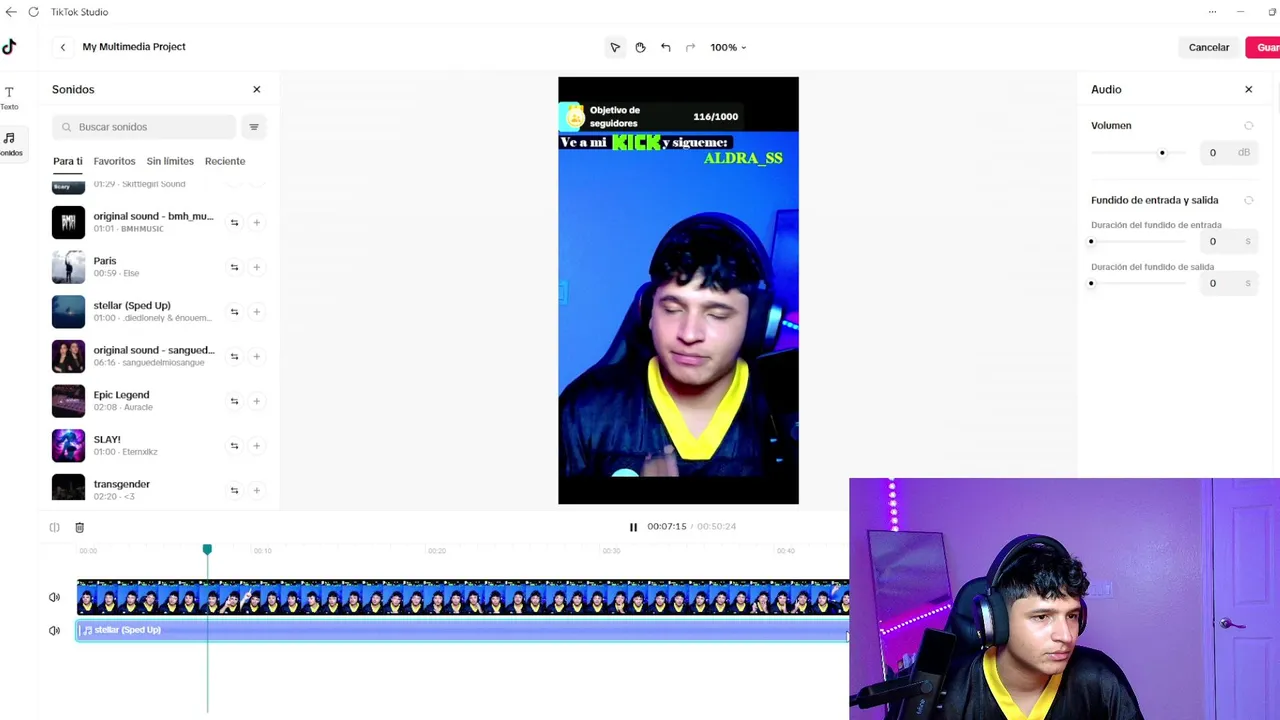The image size is (1280, 720).
Task: Activate the hand pan tool
Action: (640, 47)
